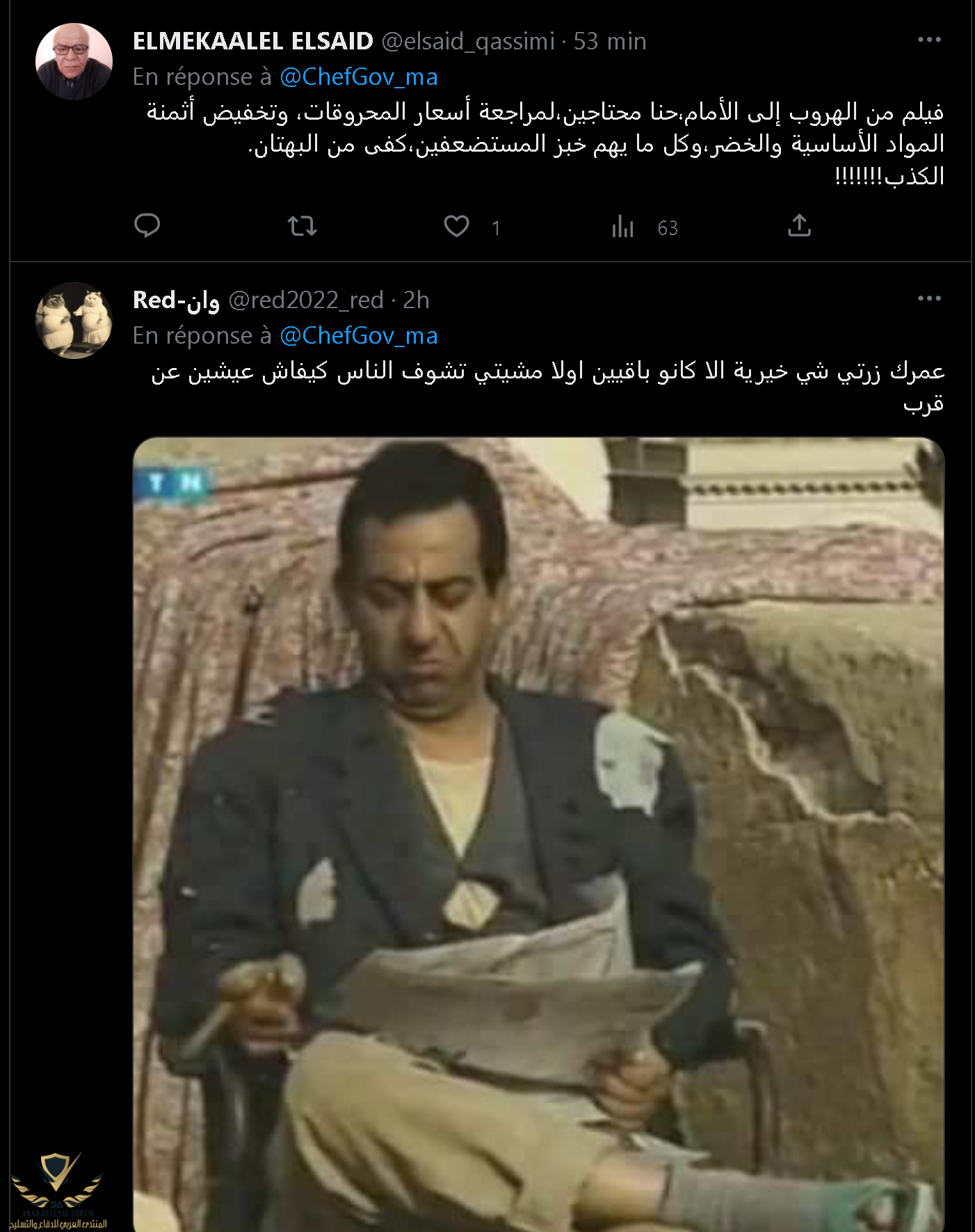Open the ELMEKAALEL ELSAID display name
The image size is (975, 1232).
point(253,41)
